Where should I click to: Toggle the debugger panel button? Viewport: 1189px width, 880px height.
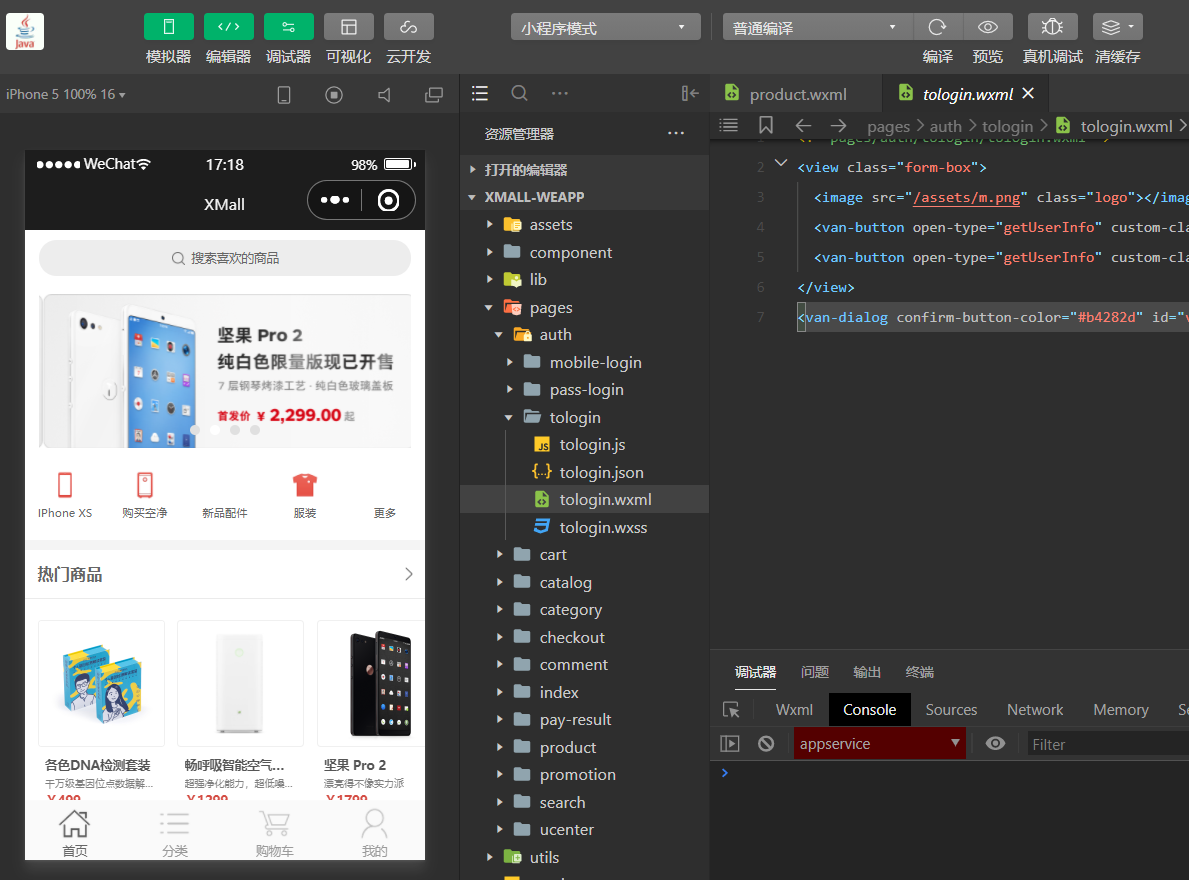pyautogui.click(x=288, y=27)
